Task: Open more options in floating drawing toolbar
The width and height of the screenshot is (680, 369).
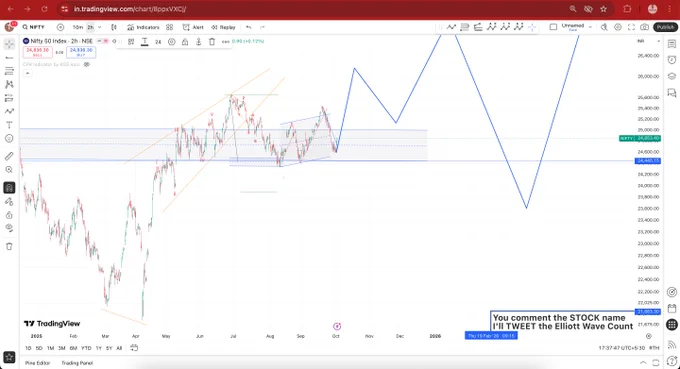Action: pyautogui.click(x=226, y=42)
